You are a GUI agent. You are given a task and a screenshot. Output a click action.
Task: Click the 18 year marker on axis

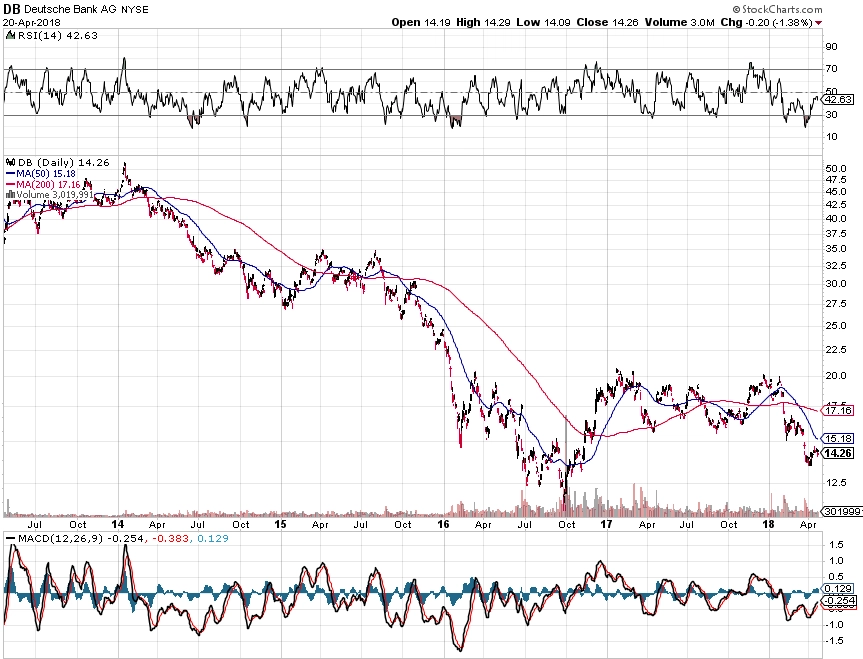click(768, 524)
